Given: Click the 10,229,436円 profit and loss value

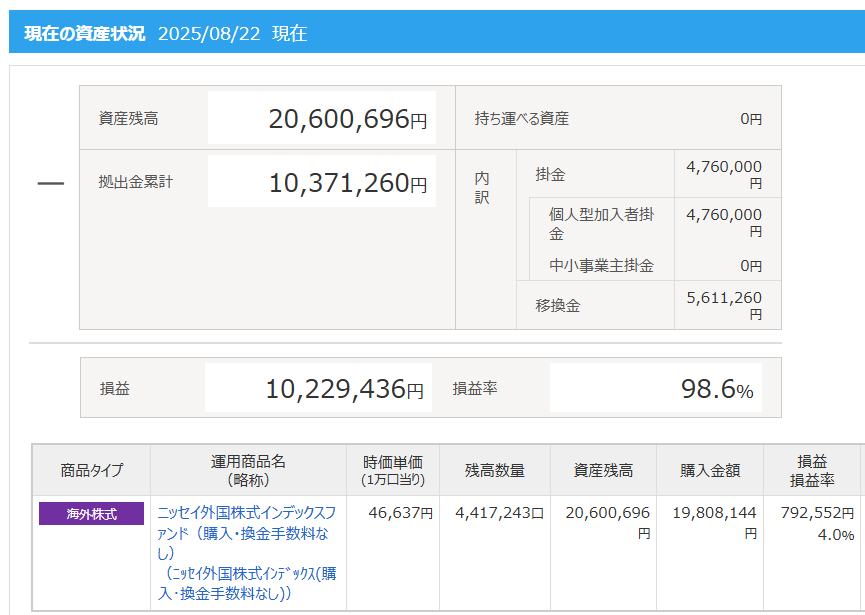Looking at the screenshot, I should point(319,388).
